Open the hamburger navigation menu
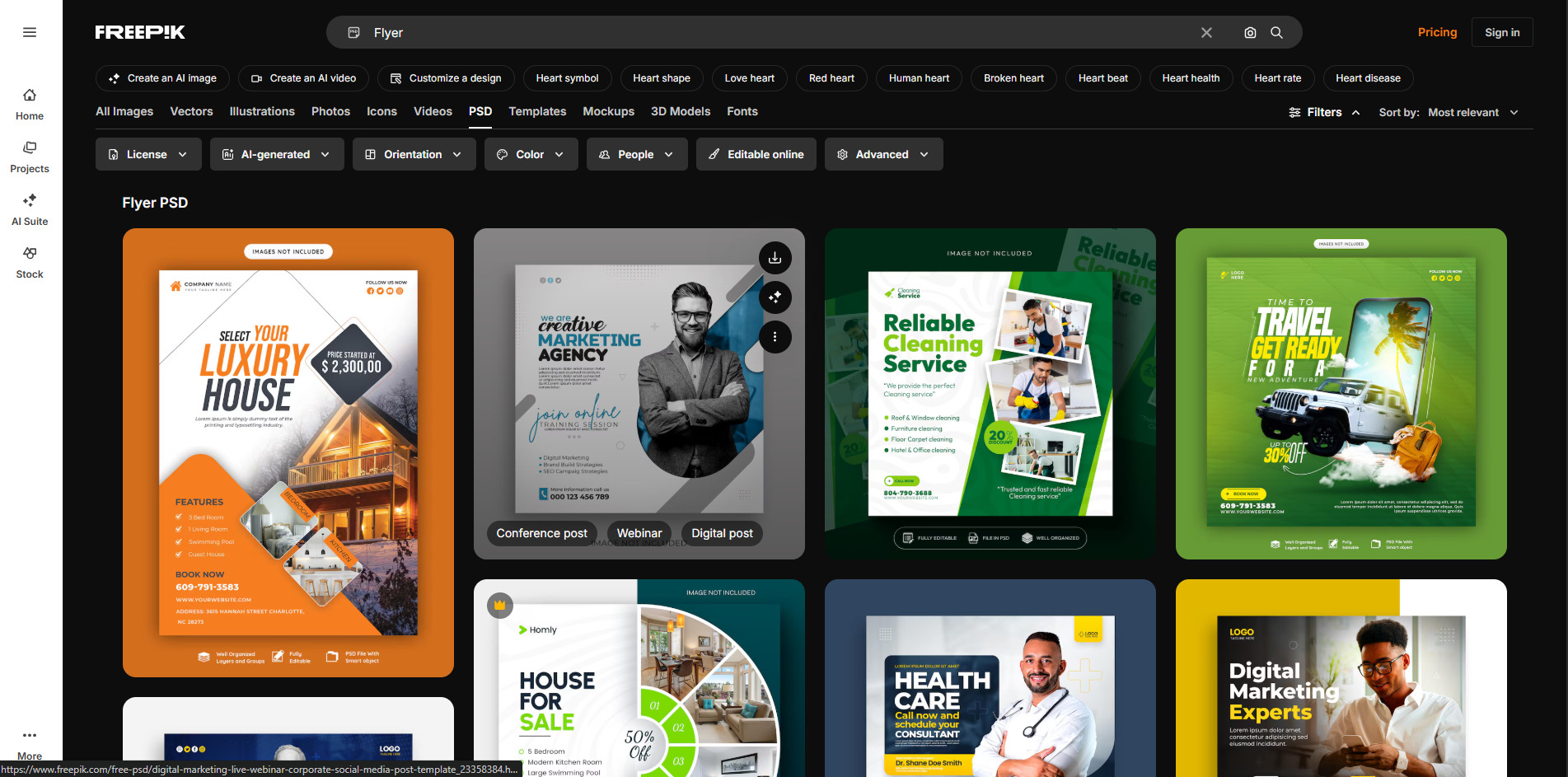The image size is (1568, 777). click(30, 31)
